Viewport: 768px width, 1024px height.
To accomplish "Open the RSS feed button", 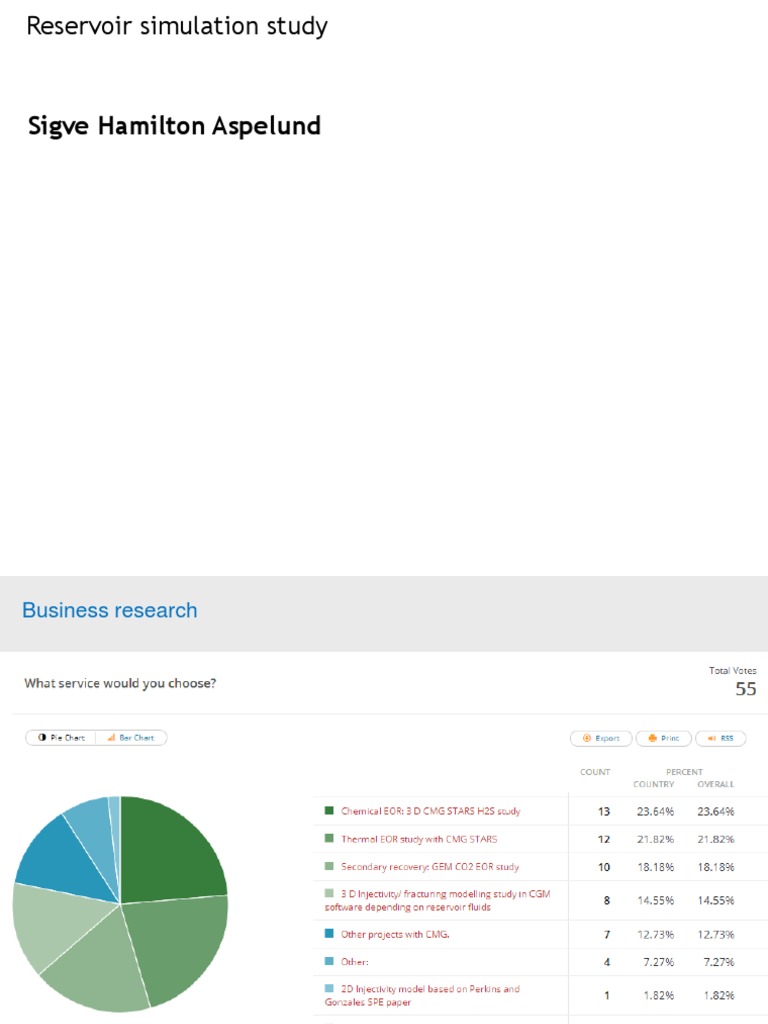I will [x=721, y=738].
